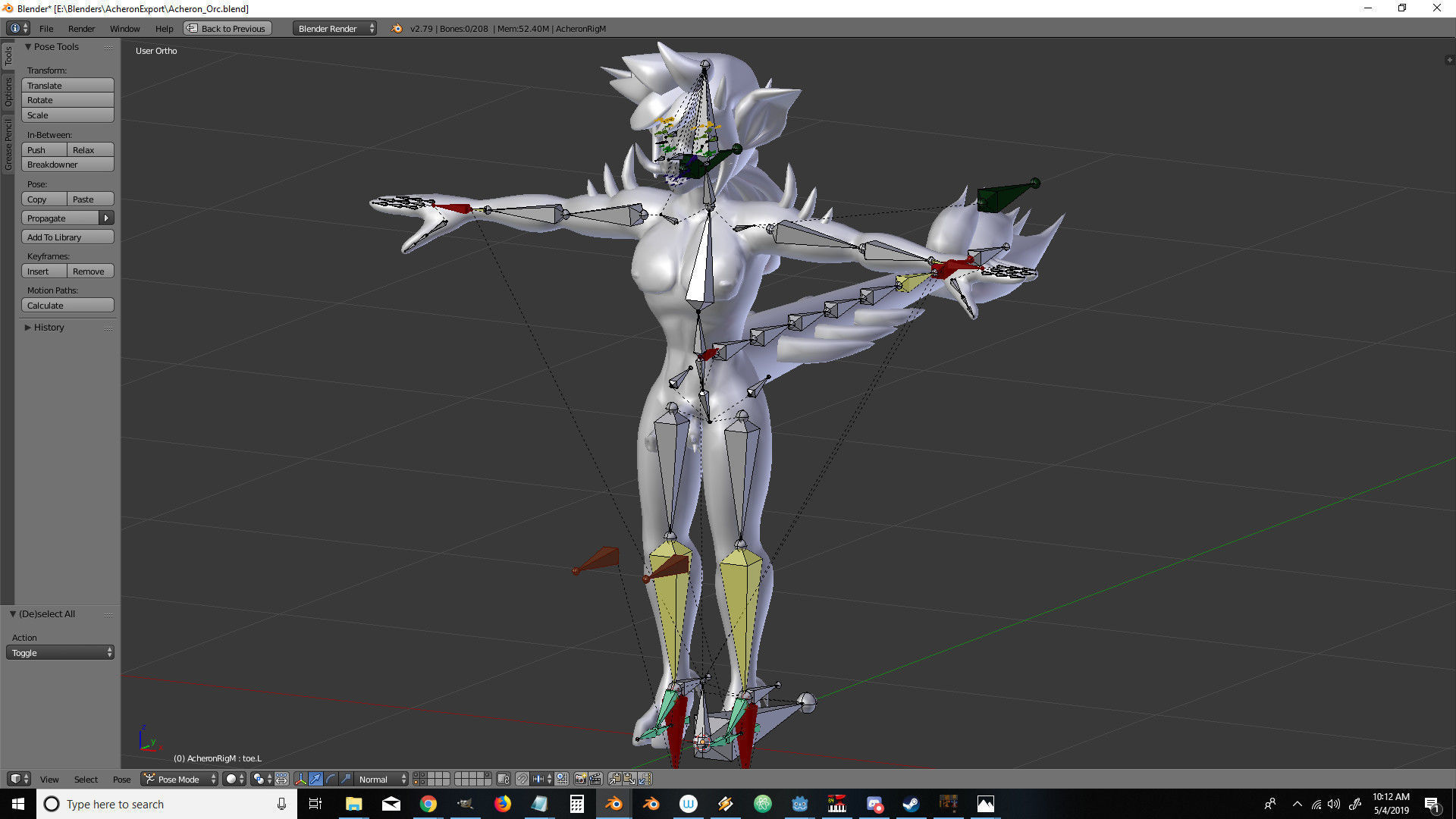Click the scale manipulator icon
This screenshot has height=819, width=1456.
346,779
